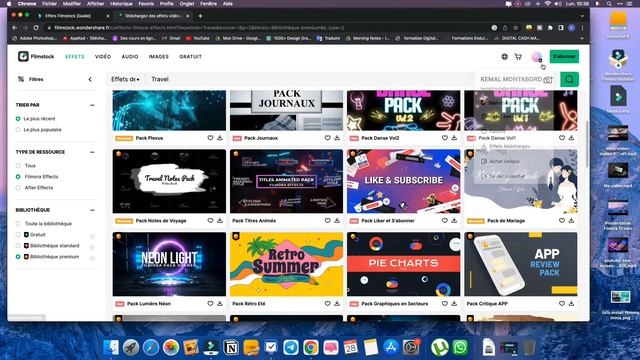Favorite Pack Notes de Voyage

click(210, 220)
